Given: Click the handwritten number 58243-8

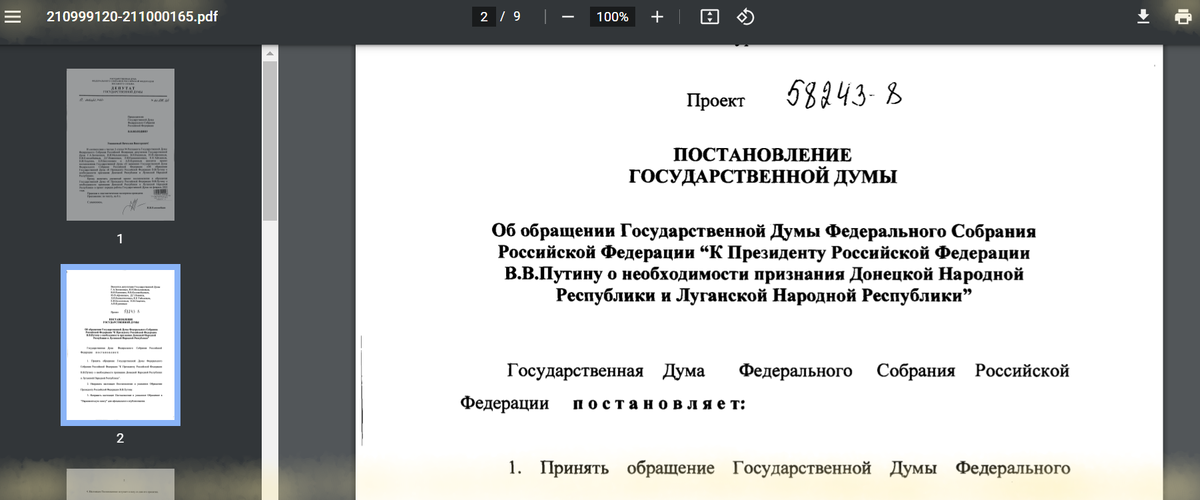Looking at the screenshot, I should click(844, 96).
